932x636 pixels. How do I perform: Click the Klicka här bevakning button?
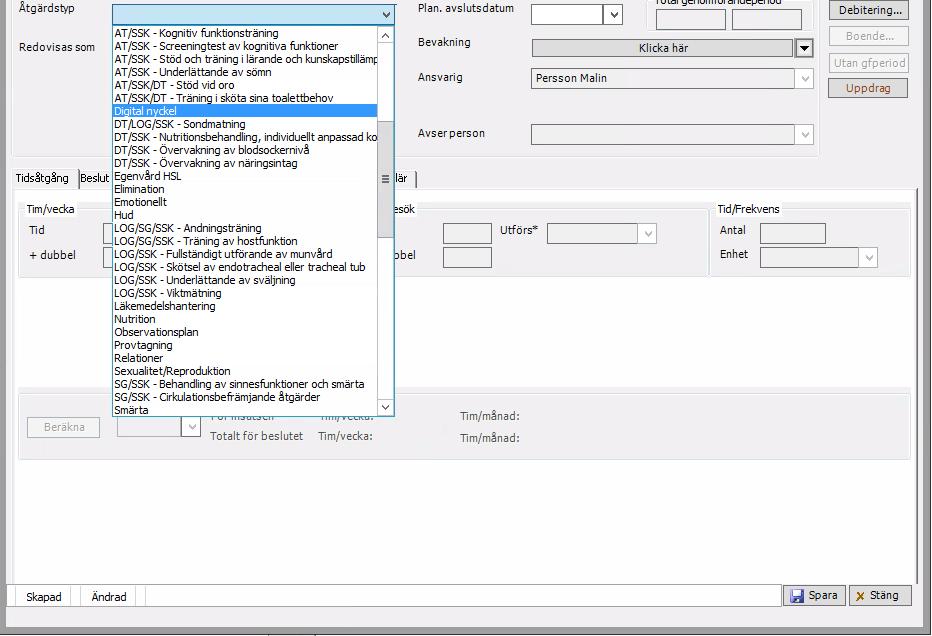[662, 48]
